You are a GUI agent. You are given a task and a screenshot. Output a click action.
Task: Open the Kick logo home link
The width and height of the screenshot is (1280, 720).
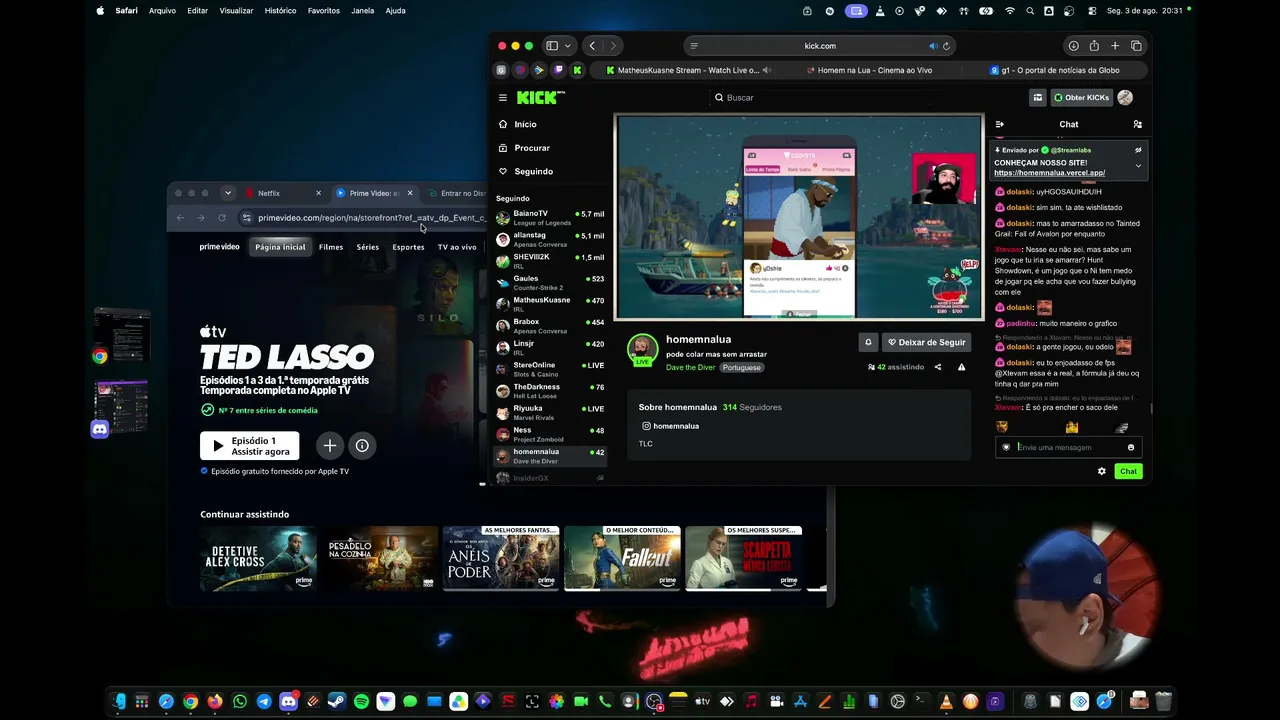pyautogui.click(x=540, y=97)
